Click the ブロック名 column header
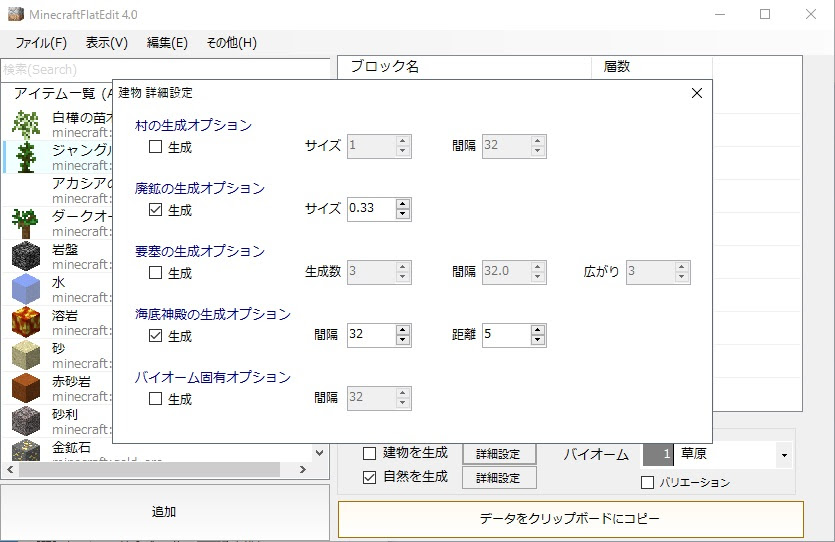Viewport: 835px width, 542px height. (464, 67)
